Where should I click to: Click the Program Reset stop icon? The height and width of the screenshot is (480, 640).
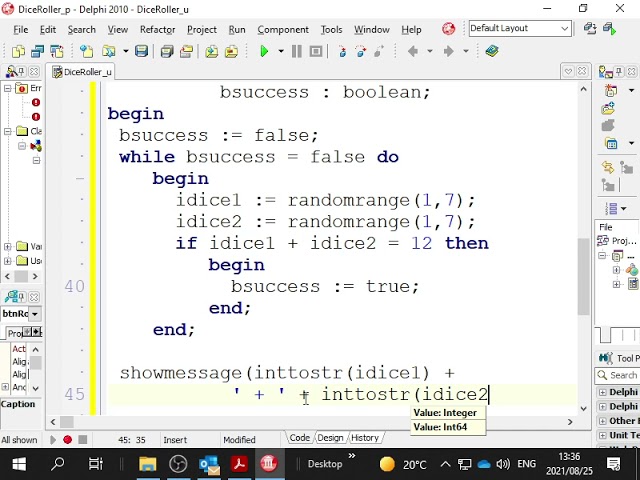click(x=316, y=51)
